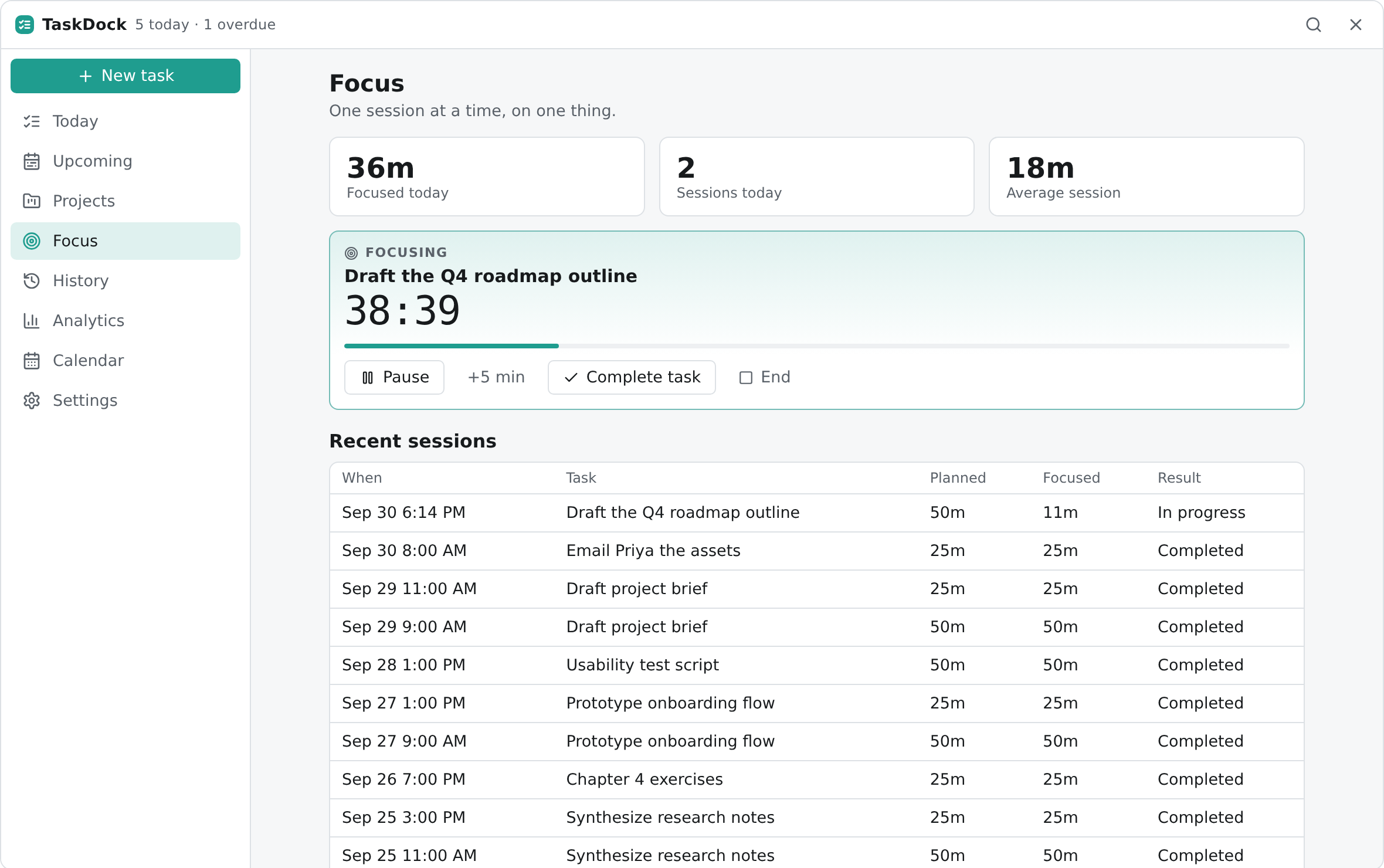Open search with the magnifier icon
The width and height of the screenshot is (1384, 868).
(1314, 25)
